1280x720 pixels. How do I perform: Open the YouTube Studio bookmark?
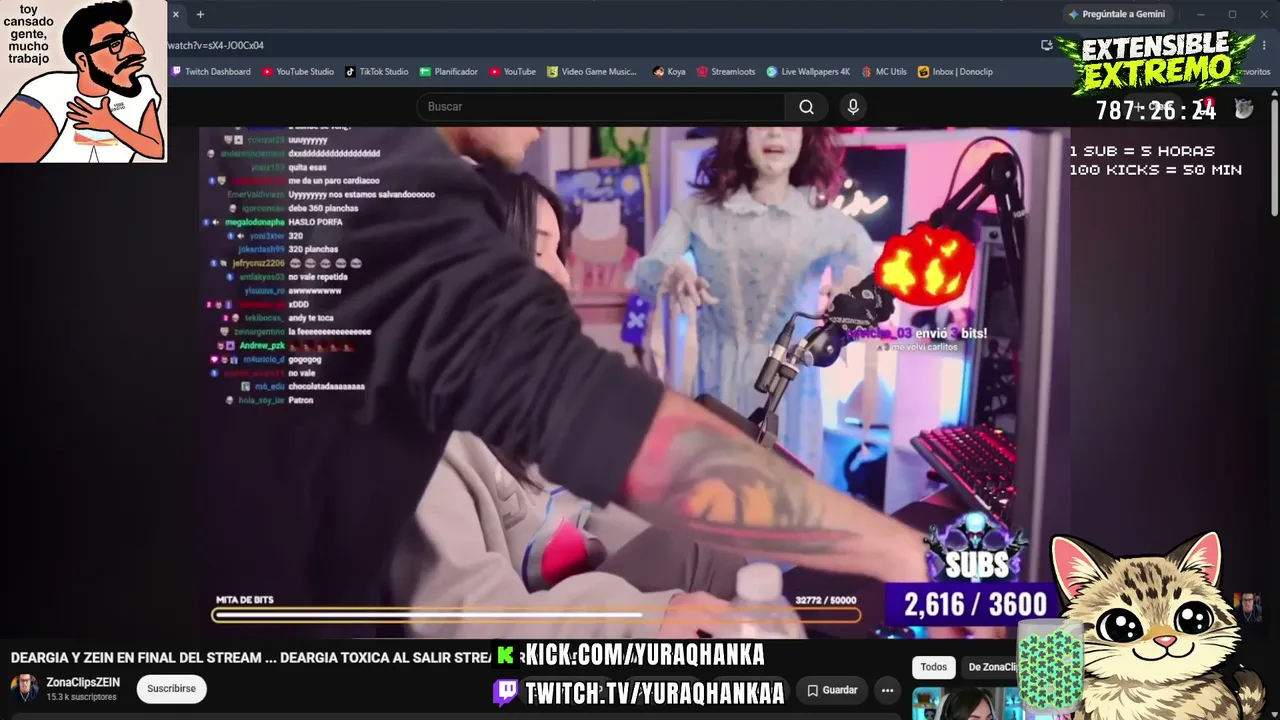pyautogui.click(x=298, y=72)
